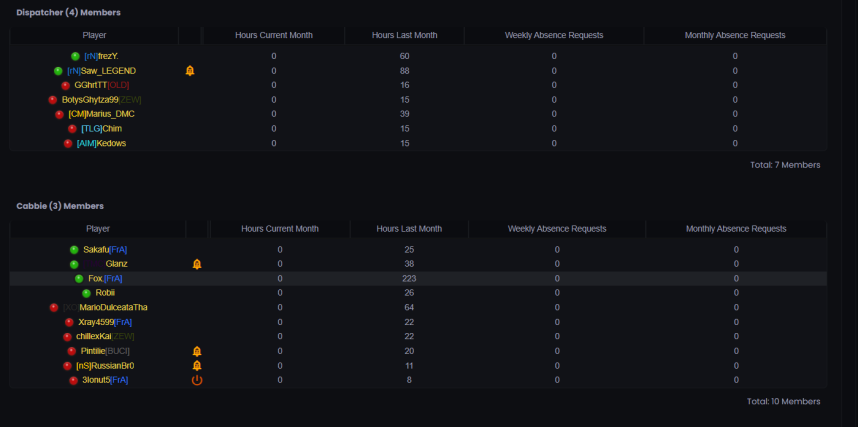Click the red status dot beside Xray4599
Screen dimensions: 858x427
[x=69, y=322]
